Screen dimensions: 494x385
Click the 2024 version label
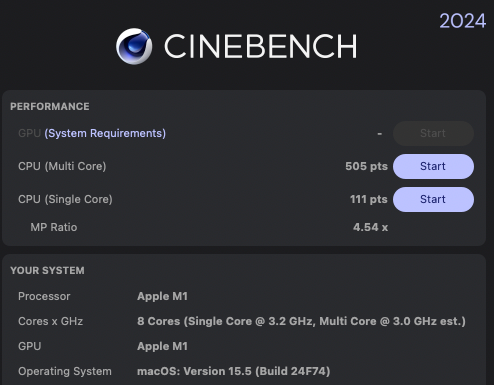462,21
